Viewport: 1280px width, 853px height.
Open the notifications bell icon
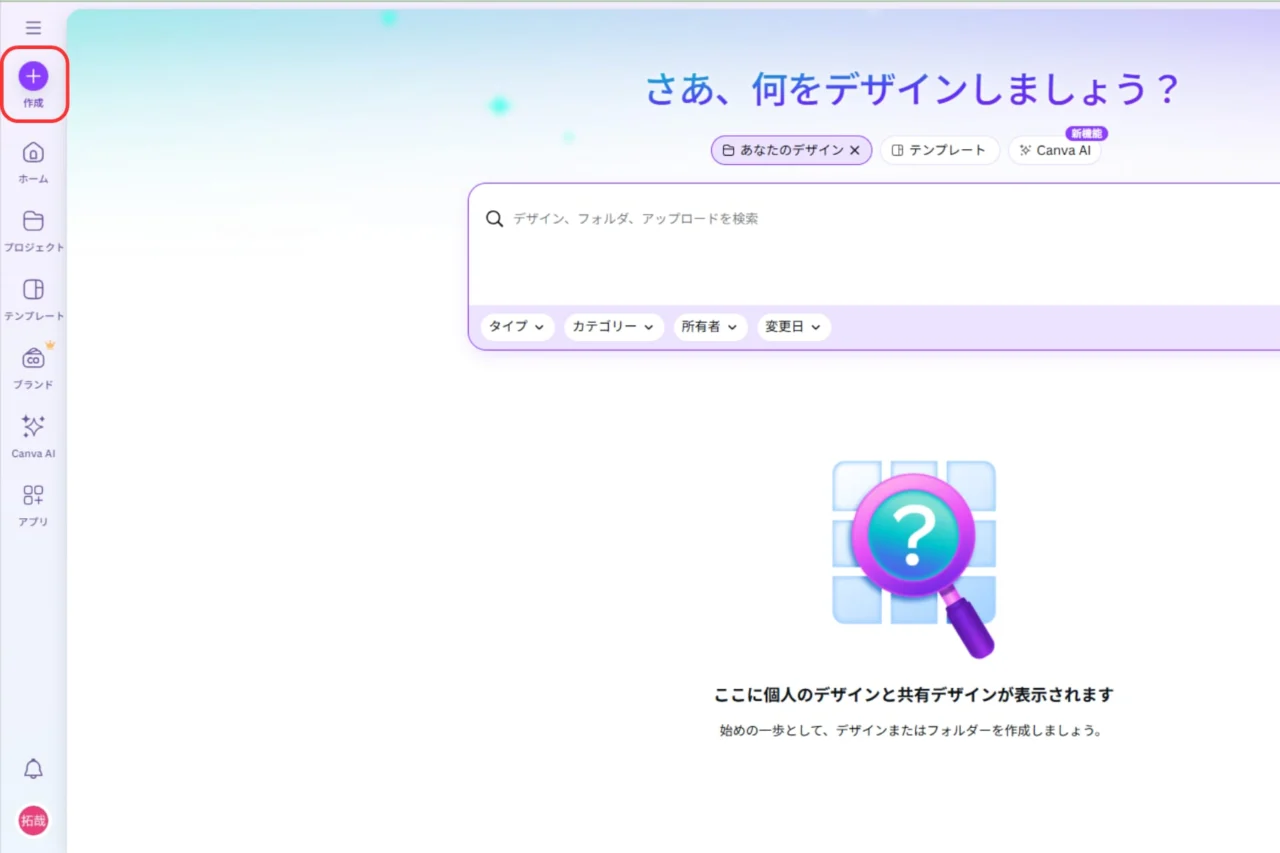(x=33, y=768)
